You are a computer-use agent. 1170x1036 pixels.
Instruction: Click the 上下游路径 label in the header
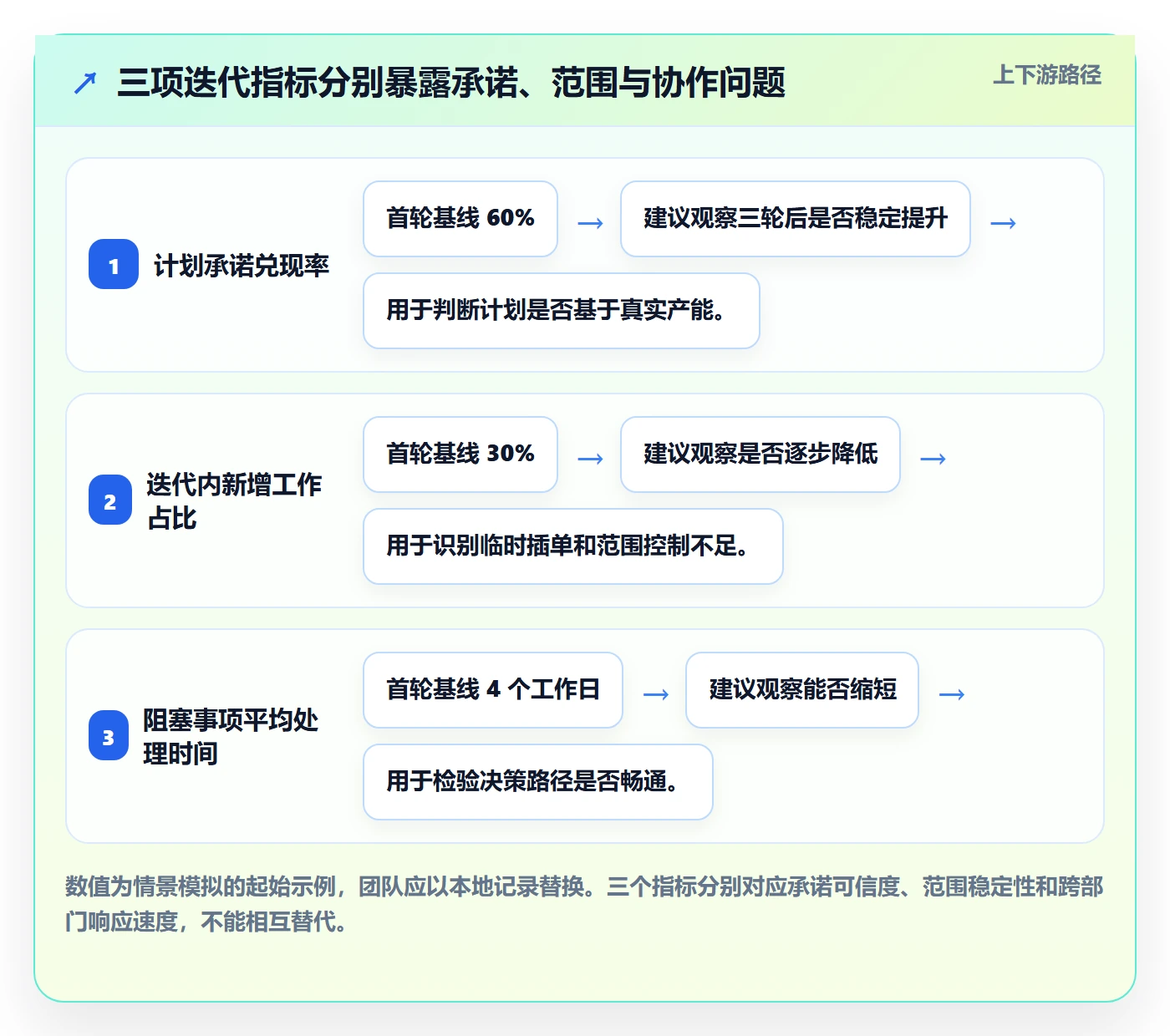click(x=1047, y=75)
